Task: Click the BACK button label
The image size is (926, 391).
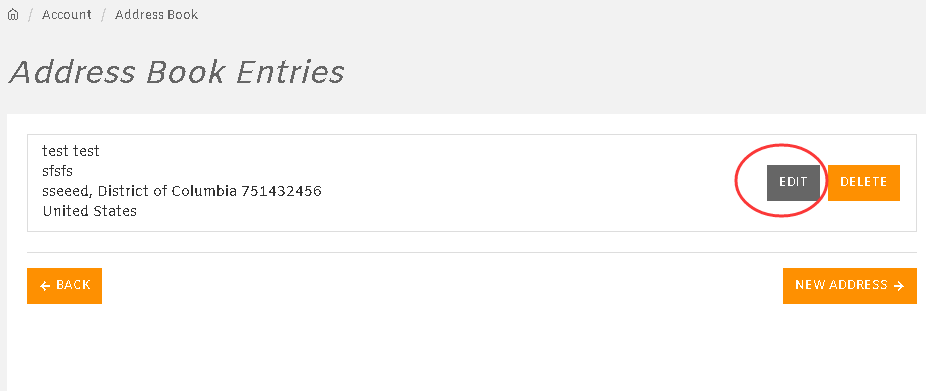Action: pos(73,285)
